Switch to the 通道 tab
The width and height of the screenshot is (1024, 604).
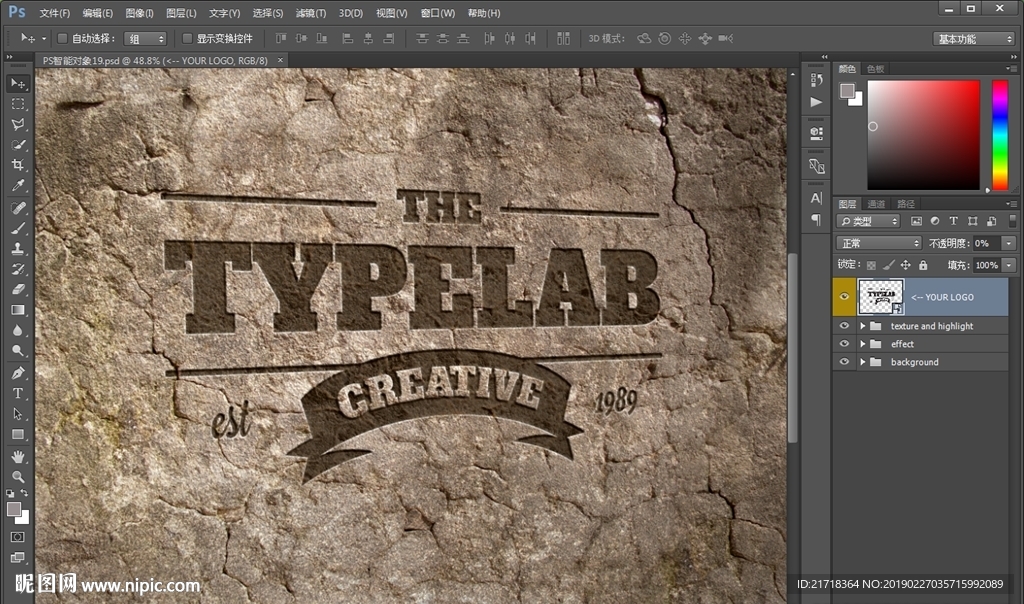click(876, 204)
